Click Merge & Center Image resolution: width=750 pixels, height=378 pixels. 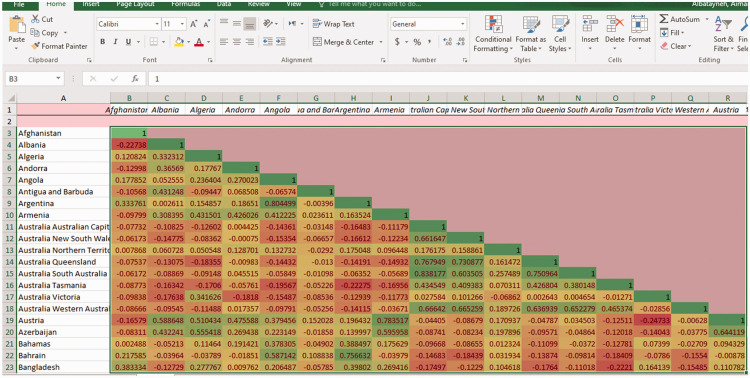[x=343, y=42]
